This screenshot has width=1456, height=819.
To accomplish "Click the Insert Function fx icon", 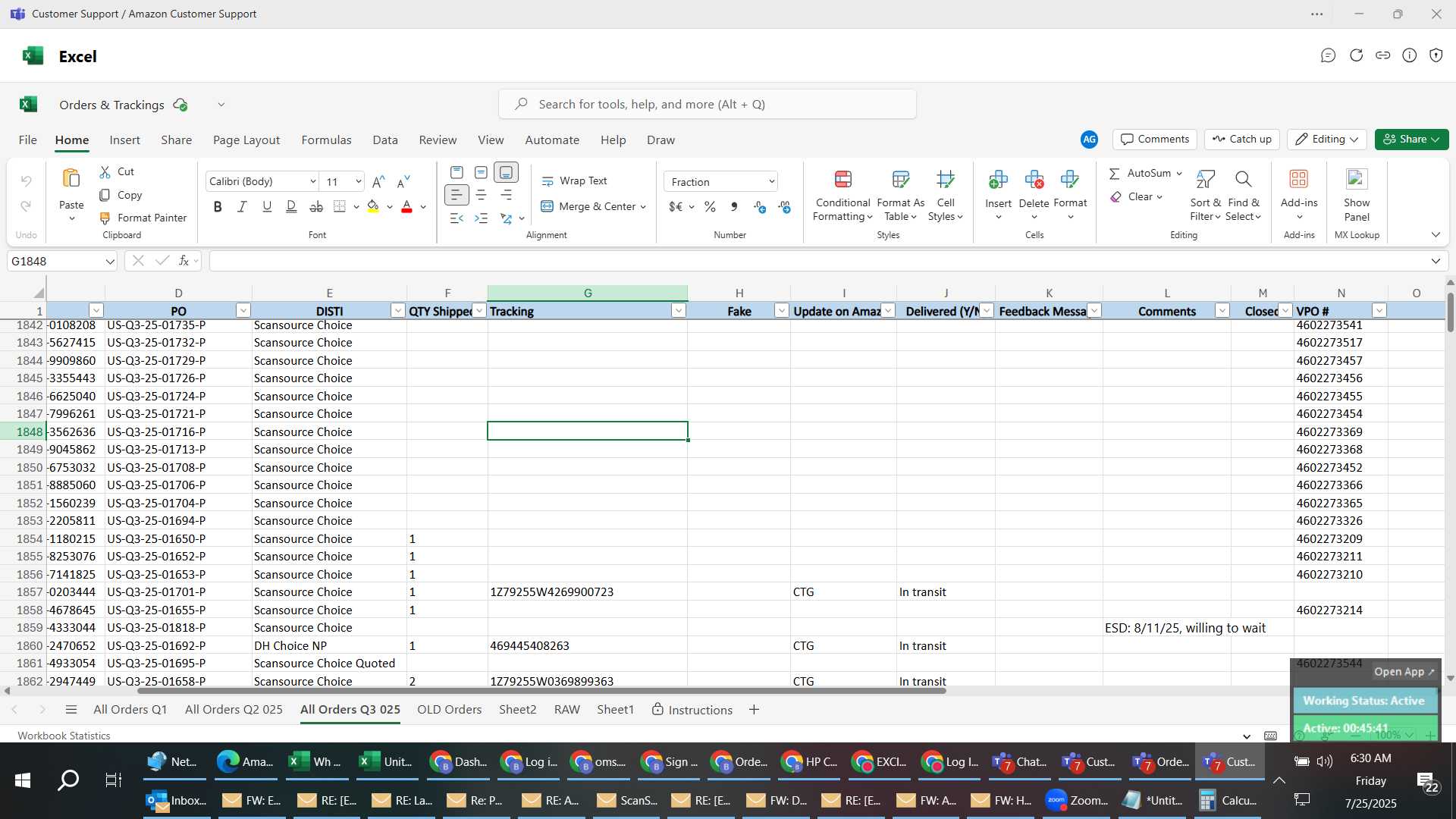I will coord(184,261).
